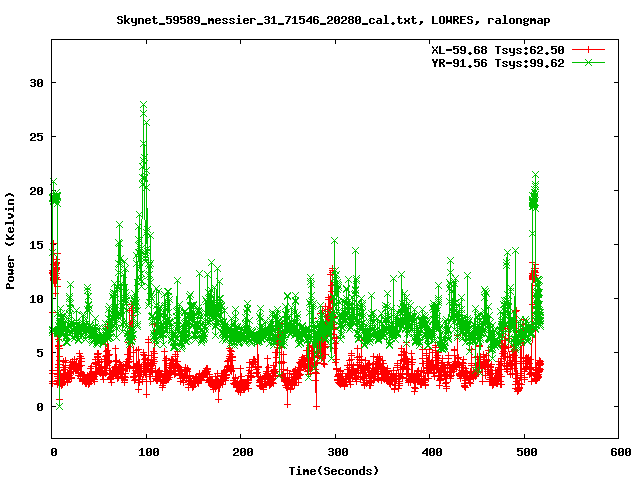Image resolution: width=640 pixels, height=480 pixels.
Task: Click the Power (Kelvin) axis label
Action: tap(10, 241)
